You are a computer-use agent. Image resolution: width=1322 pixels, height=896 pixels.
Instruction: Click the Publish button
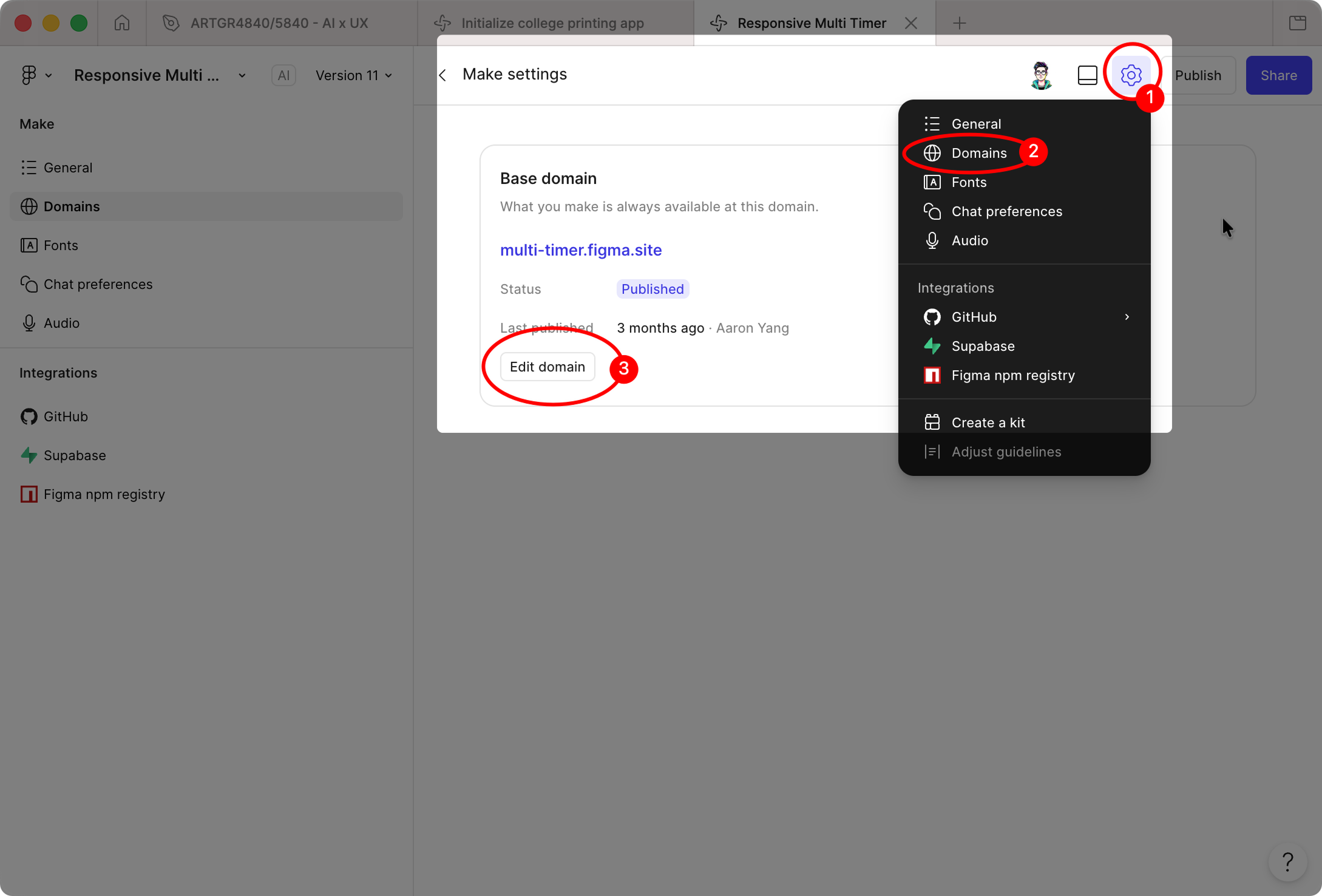[1198, 75]
